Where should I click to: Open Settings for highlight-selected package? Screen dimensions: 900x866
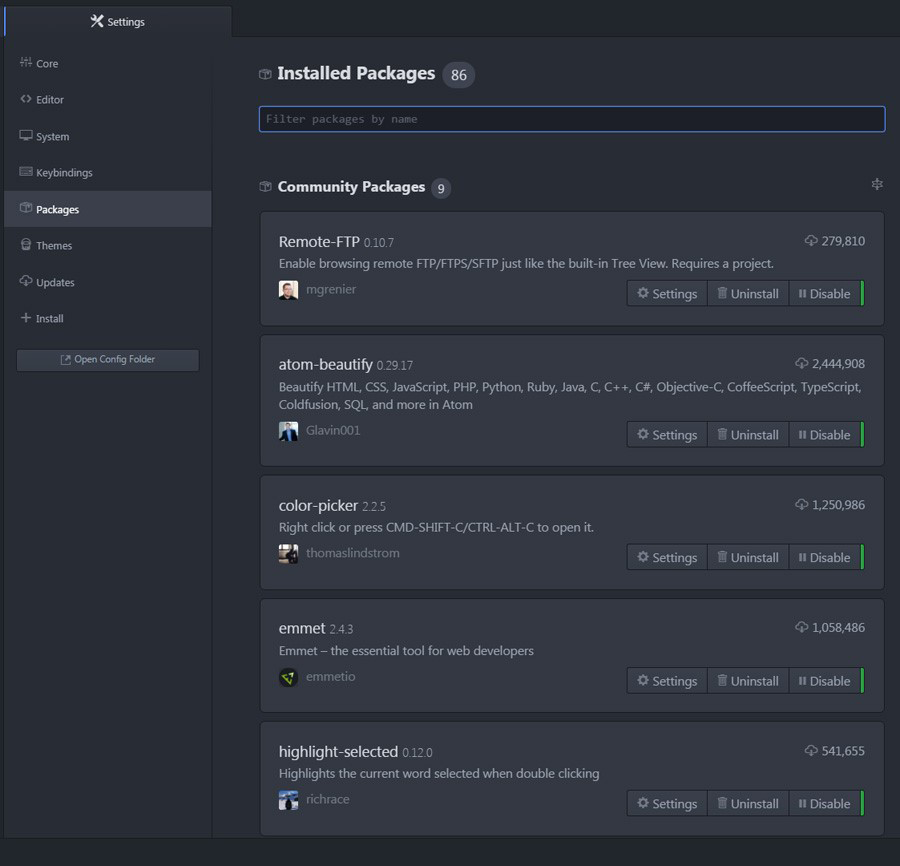pos(667,803)
